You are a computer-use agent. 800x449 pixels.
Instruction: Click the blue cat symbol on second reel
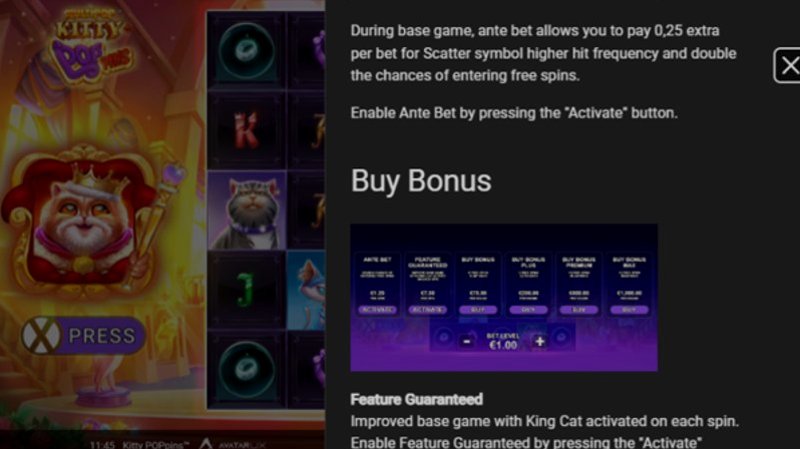307,290
